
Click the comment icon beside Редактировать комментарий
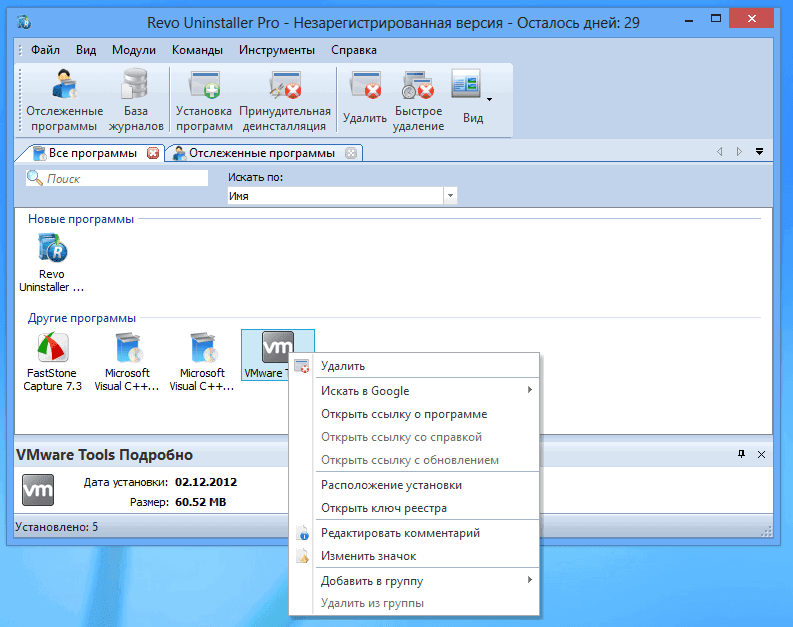tap(302, 533)
